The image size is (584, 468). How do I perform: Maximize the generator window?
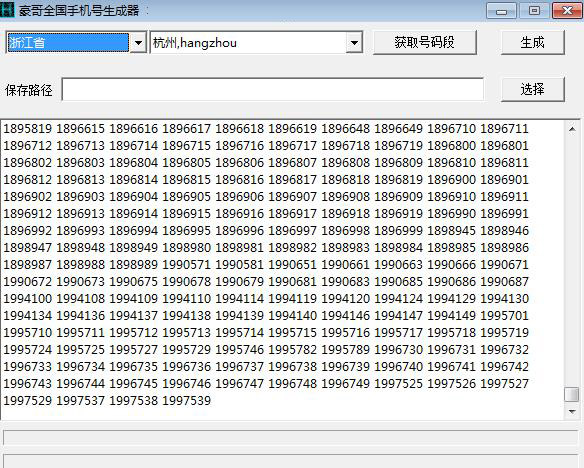coord(534,11)
